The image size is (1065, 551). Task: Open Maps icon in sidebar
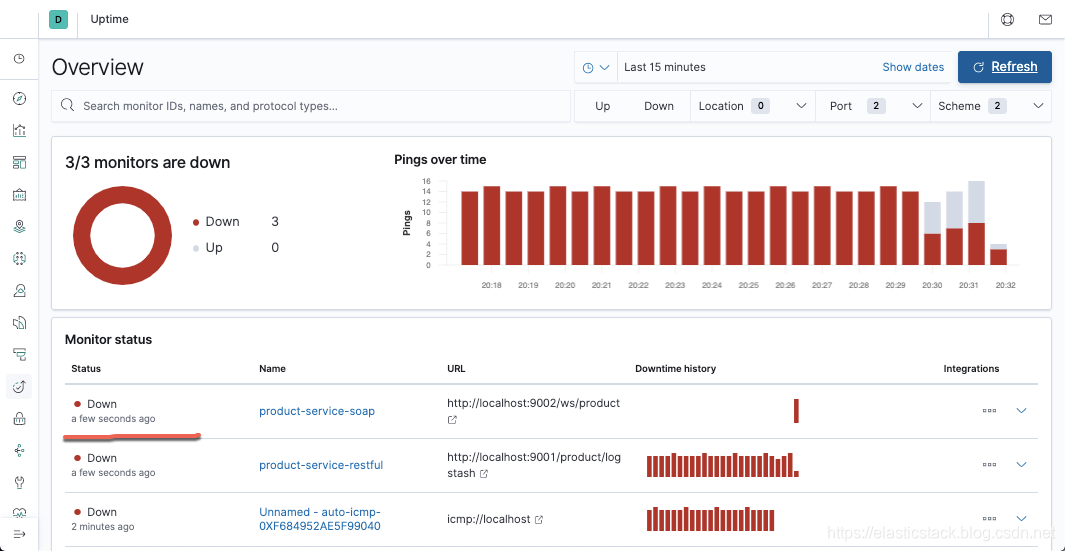tap(19, 226)
